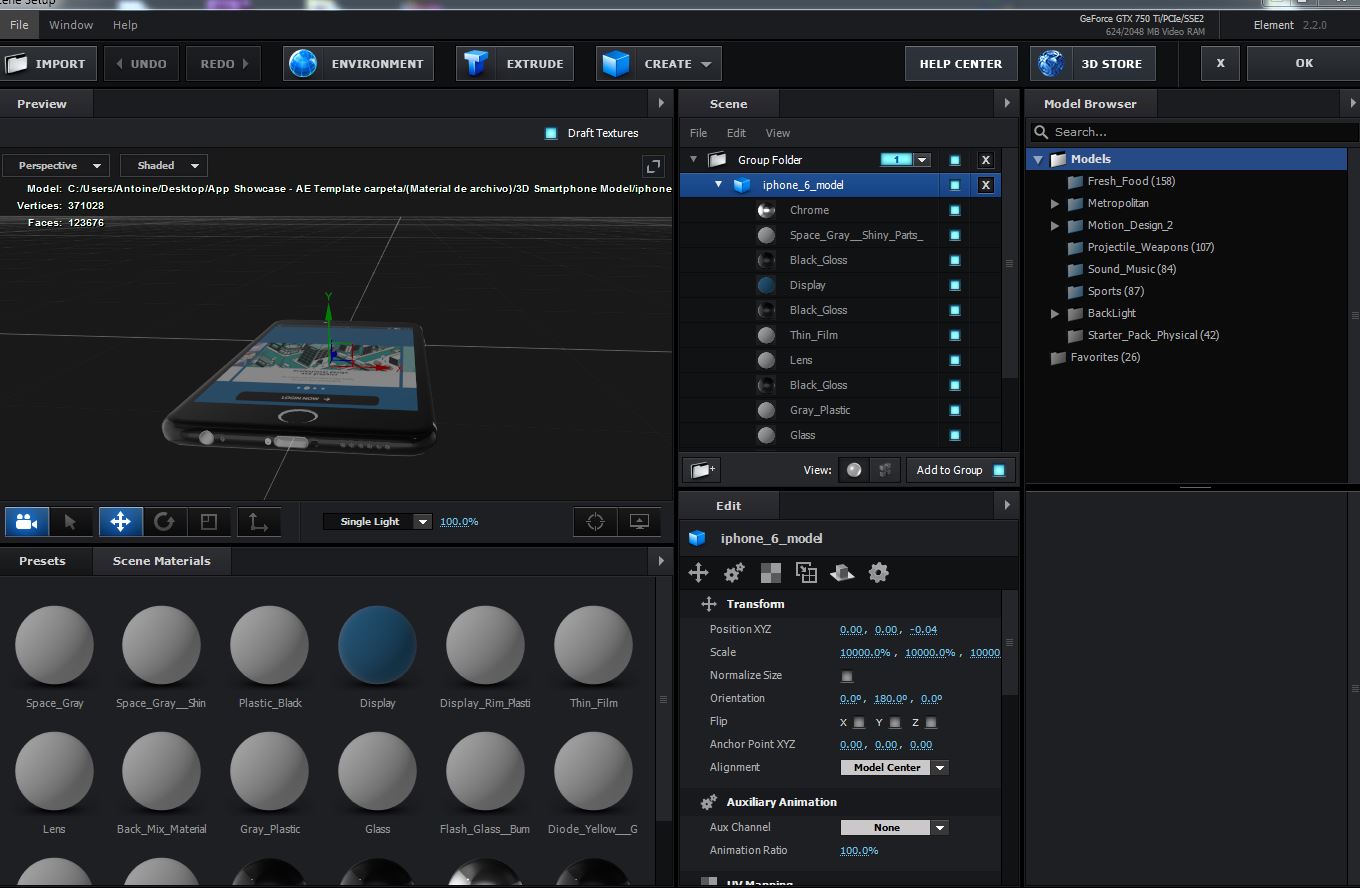The width and height of the screenshot is (1360, 888).
Task: Toggle visibility of Chrome material
Action: (955, 210)
